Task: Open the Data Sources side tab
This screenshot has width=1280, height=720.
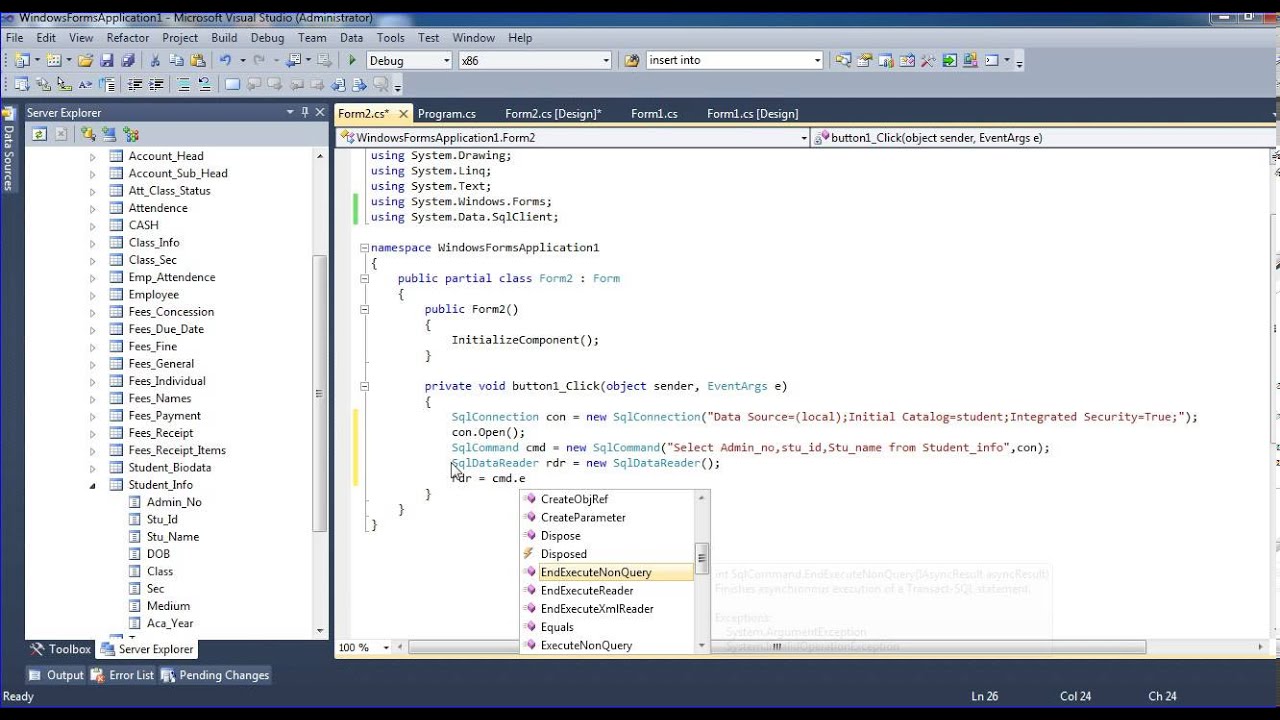Action: pyautogui.click(x=8, y=150)
